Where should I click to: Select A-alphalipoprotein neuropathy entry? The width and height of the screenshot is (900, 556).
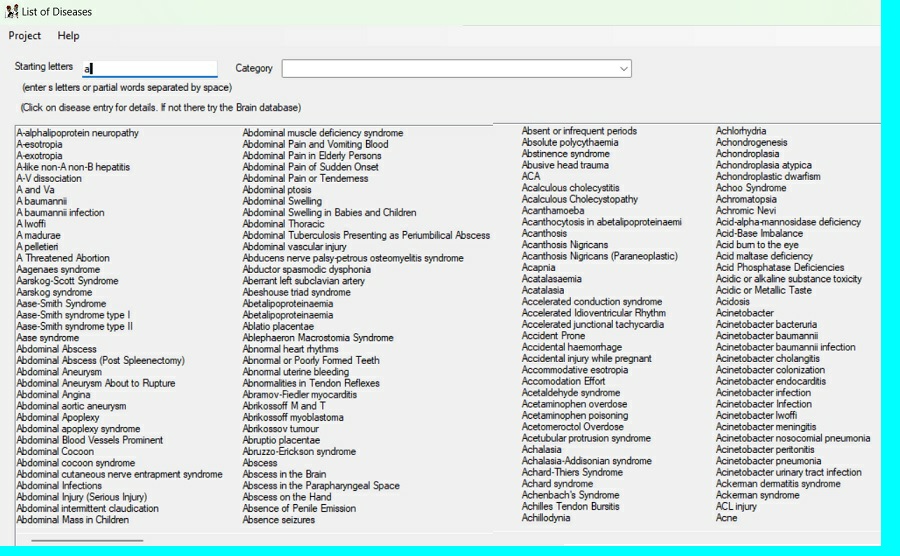point(77,133)
